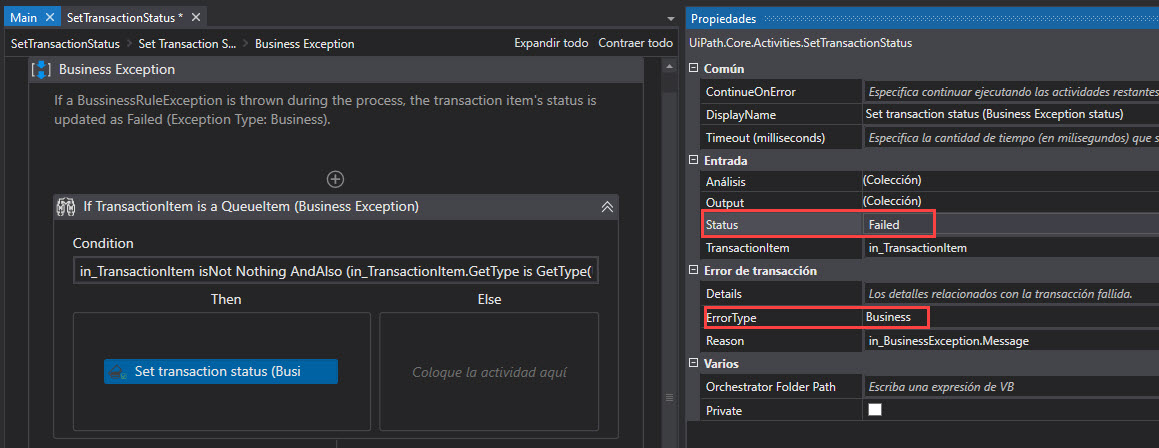
Task: Click the plus add-activity button
Action: click(336, 179)
